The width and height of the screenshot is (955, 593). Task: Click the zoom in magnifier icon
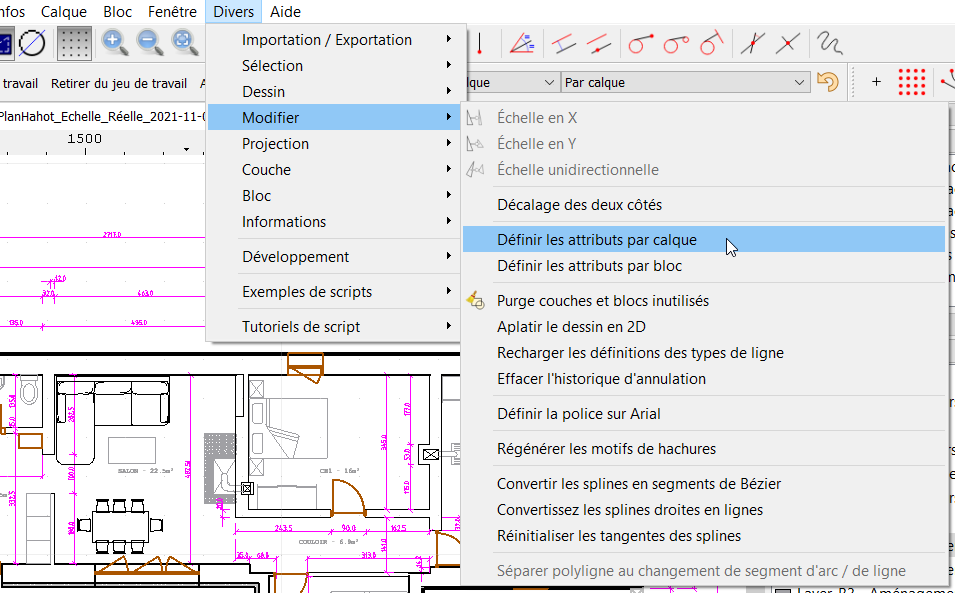point(116,42)
